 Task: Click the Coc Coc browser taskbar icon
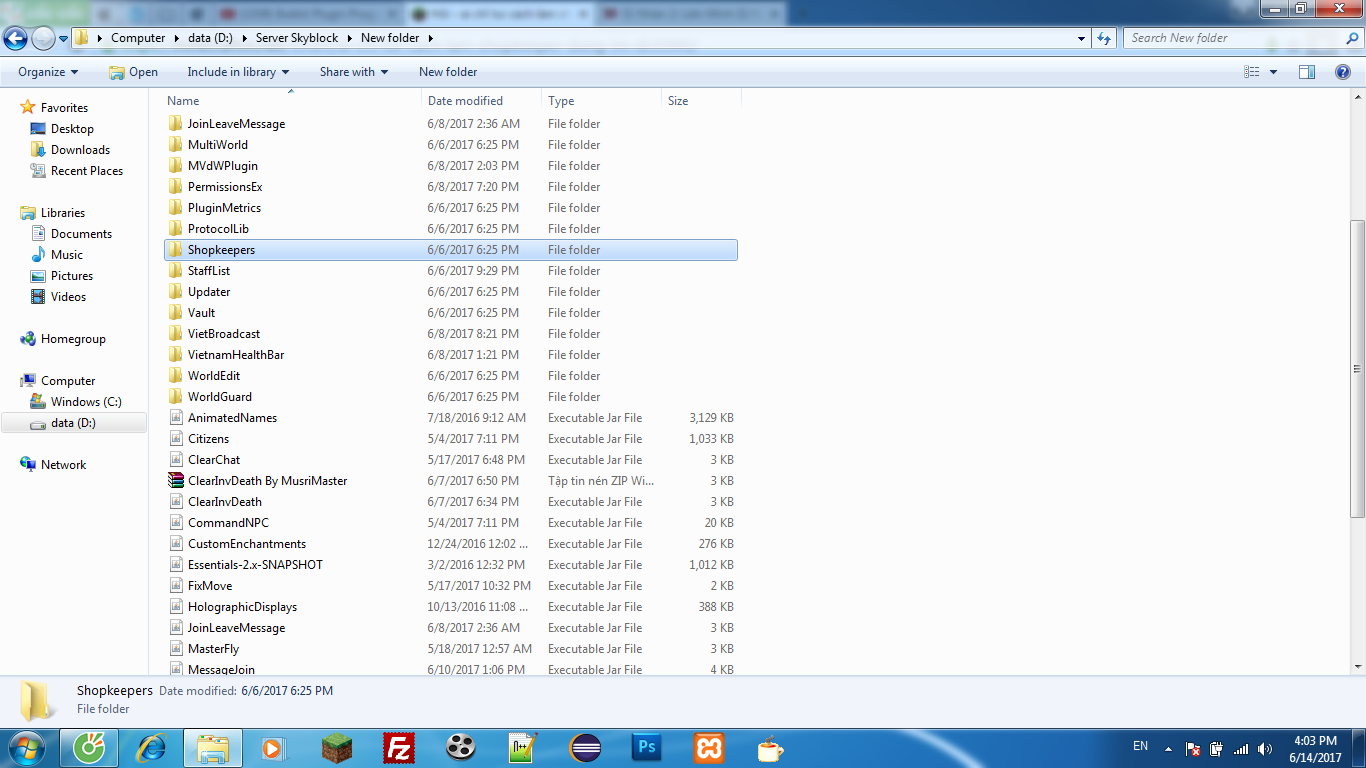pyautogui.click(x=89, y=748)
